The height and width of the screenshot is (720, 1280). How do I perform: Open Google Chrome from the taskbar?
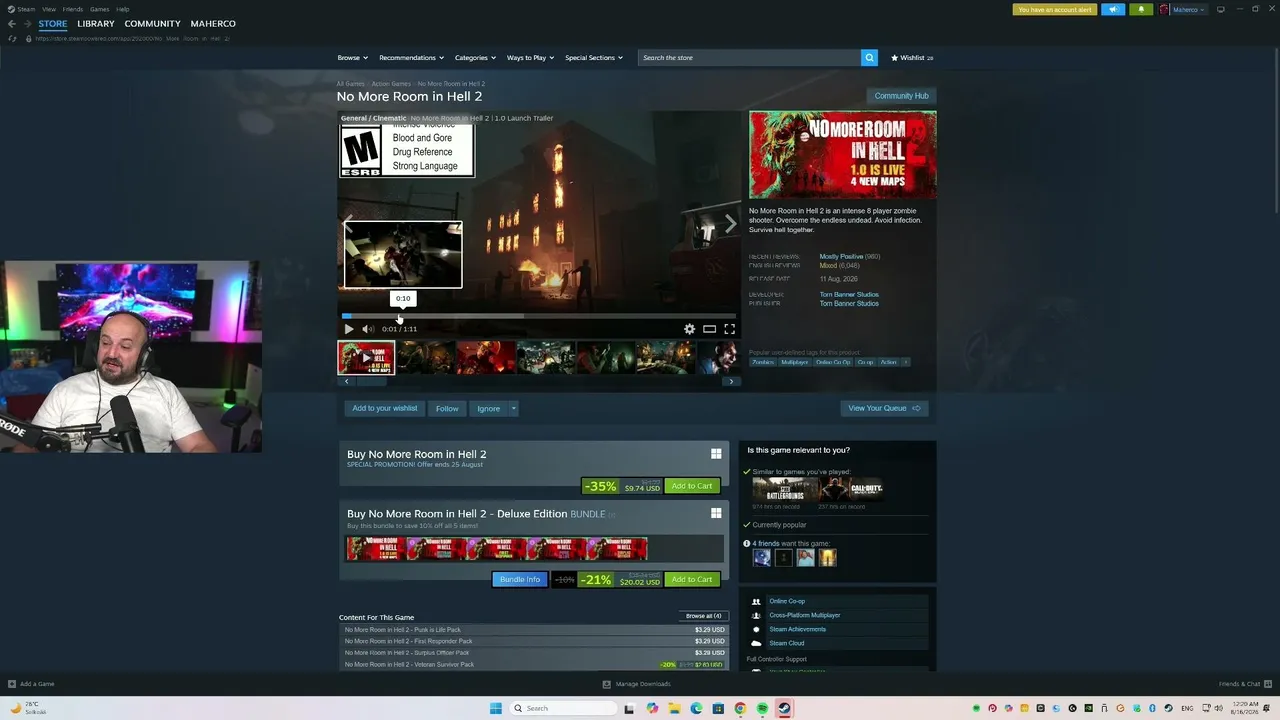(x=740, y=709)
